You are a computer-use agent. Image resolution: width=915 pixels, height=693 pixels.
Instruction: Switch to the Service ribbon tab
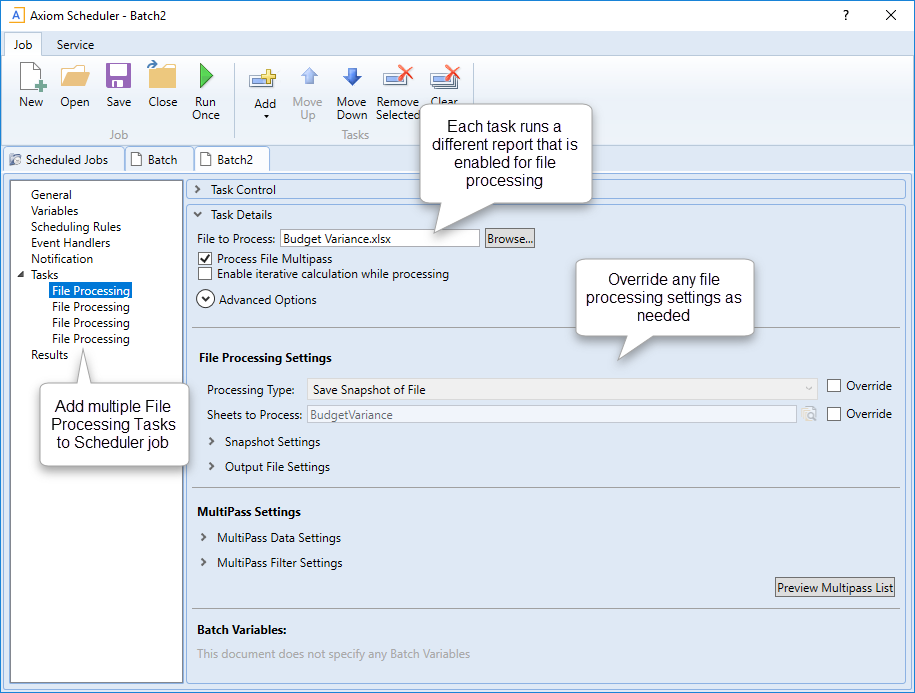pos(75,45)
